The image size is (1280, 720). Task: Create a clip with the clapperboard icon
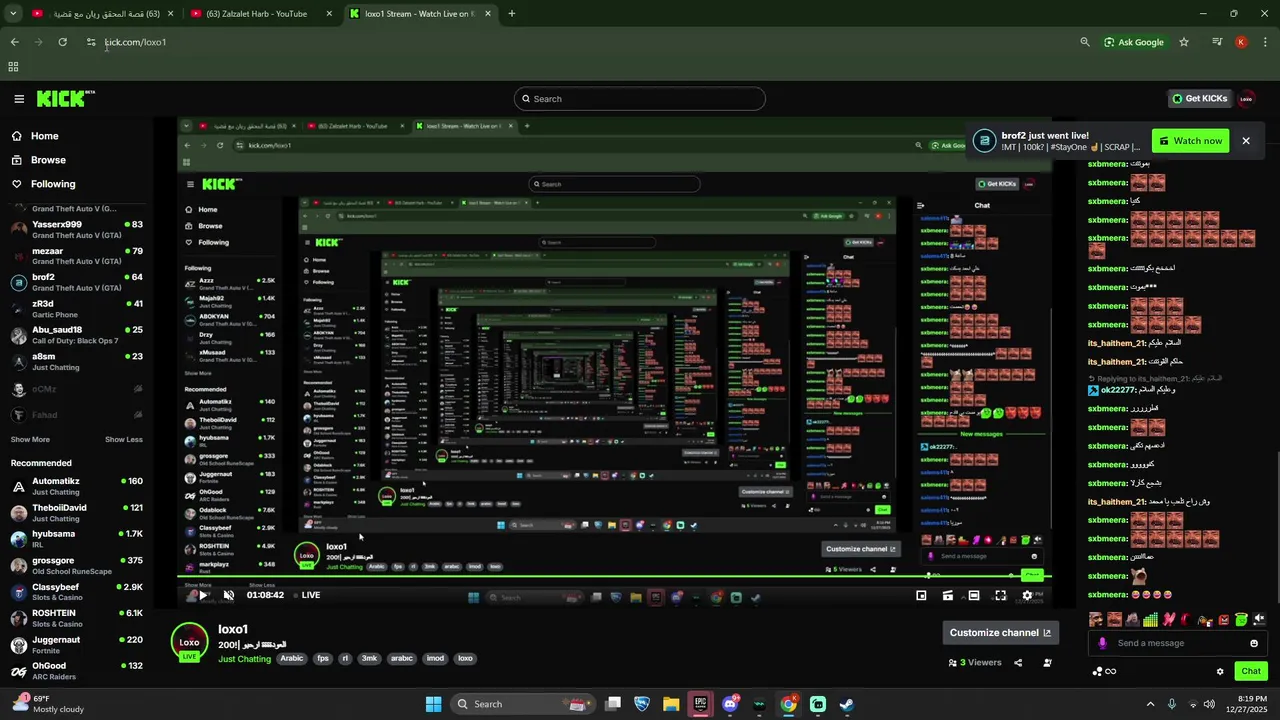point(947,595)
